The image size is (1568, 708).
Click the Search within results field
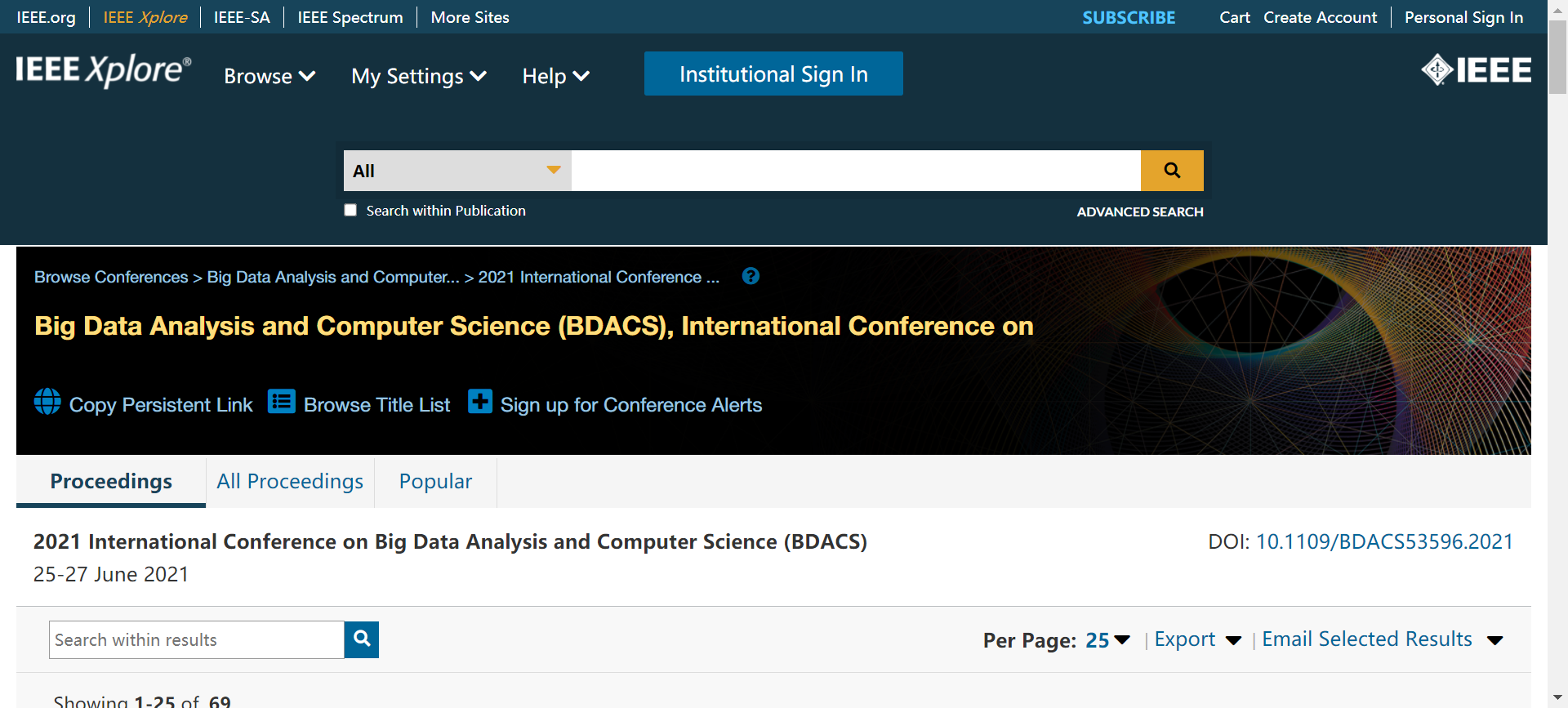[197, 639]
